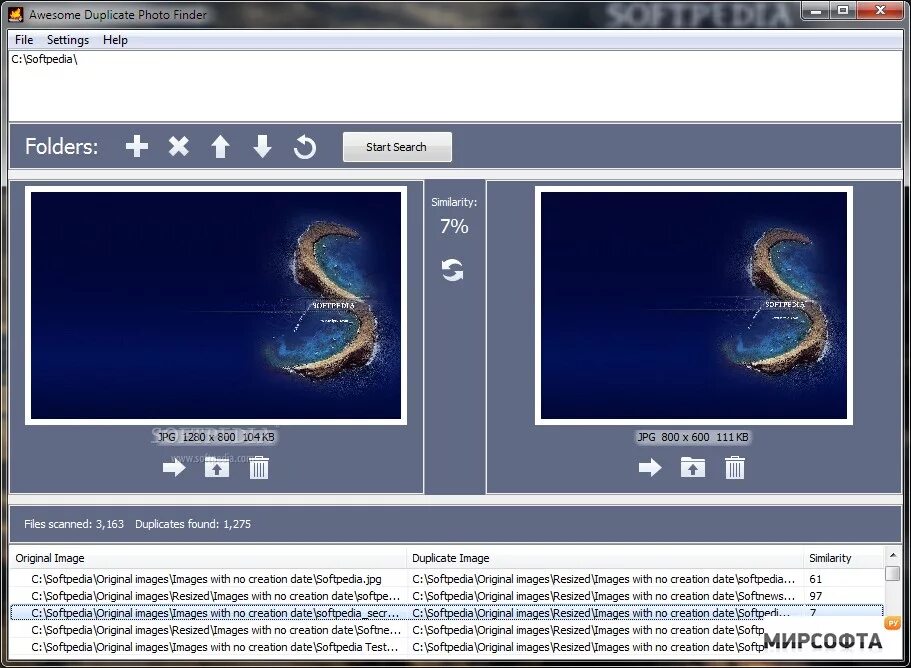Open the Settings menu

[x=68, y=39]
